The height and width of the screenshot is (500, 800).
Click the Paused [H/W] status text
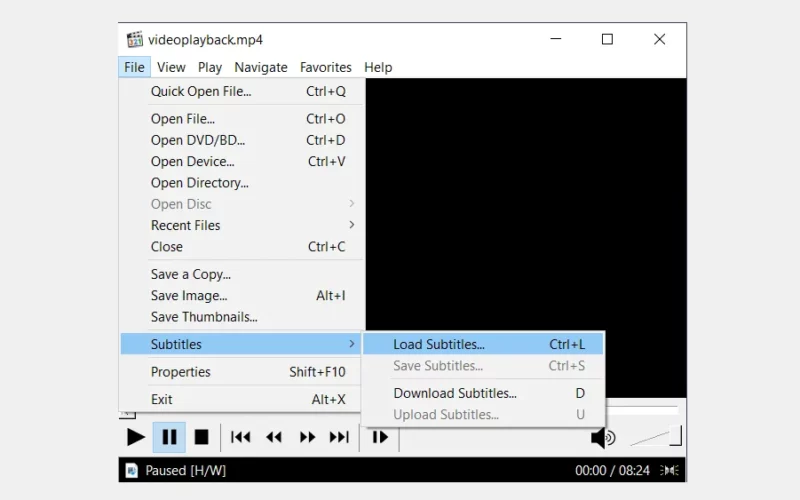coord(186,470)
